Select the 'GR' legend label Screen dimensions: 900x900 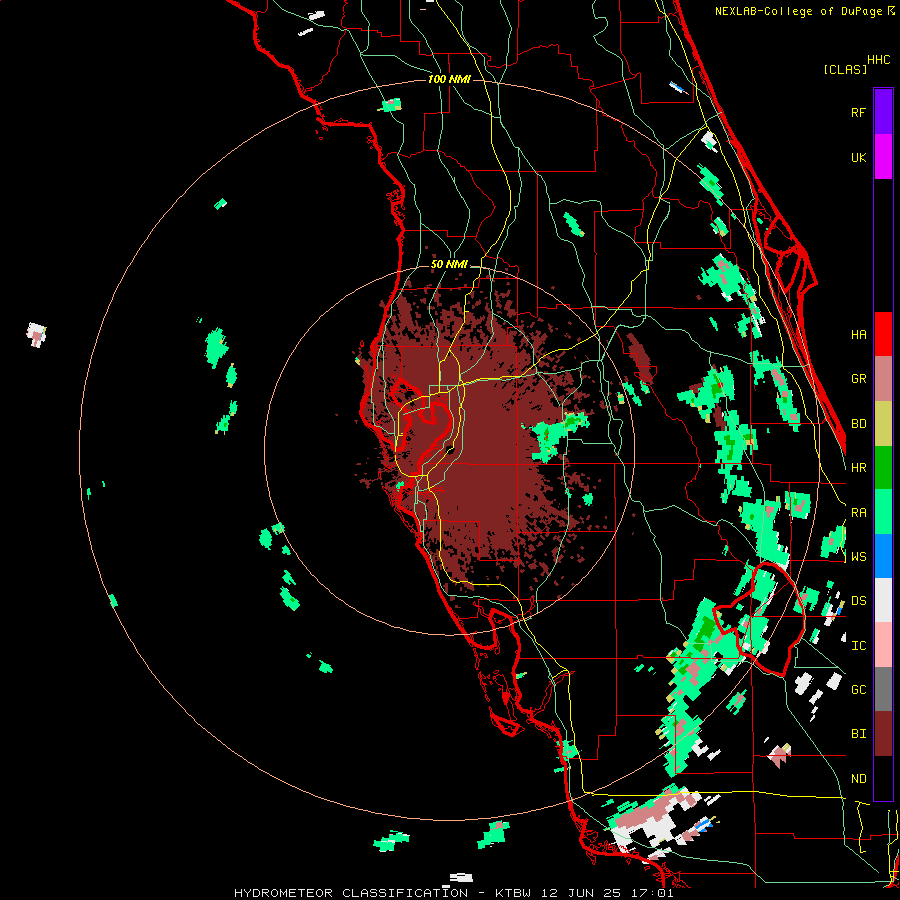tap(858, 379)
